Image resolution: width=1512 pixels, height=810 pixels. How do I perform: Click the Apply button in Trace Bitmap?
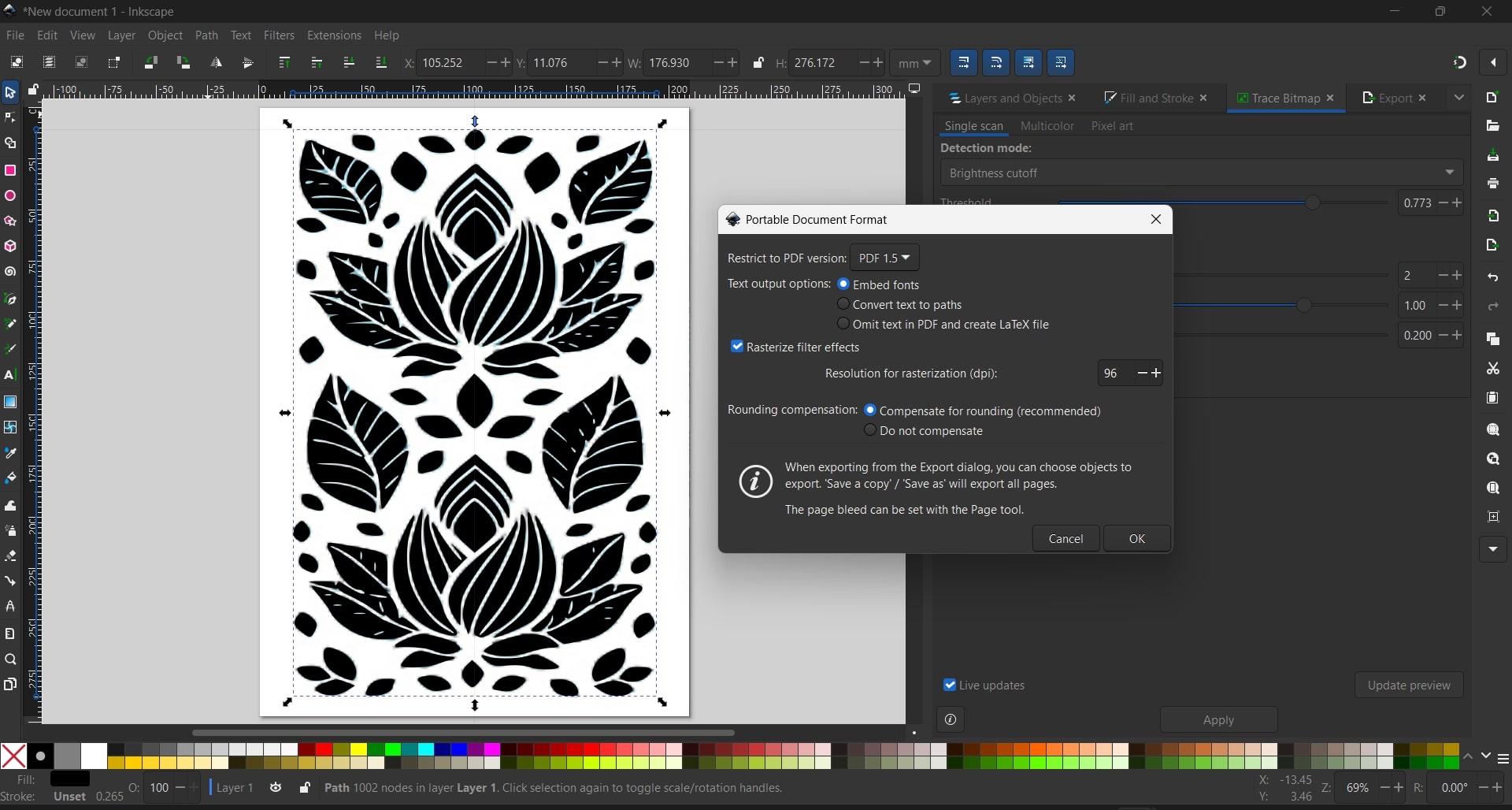(x=1218, y=719)
